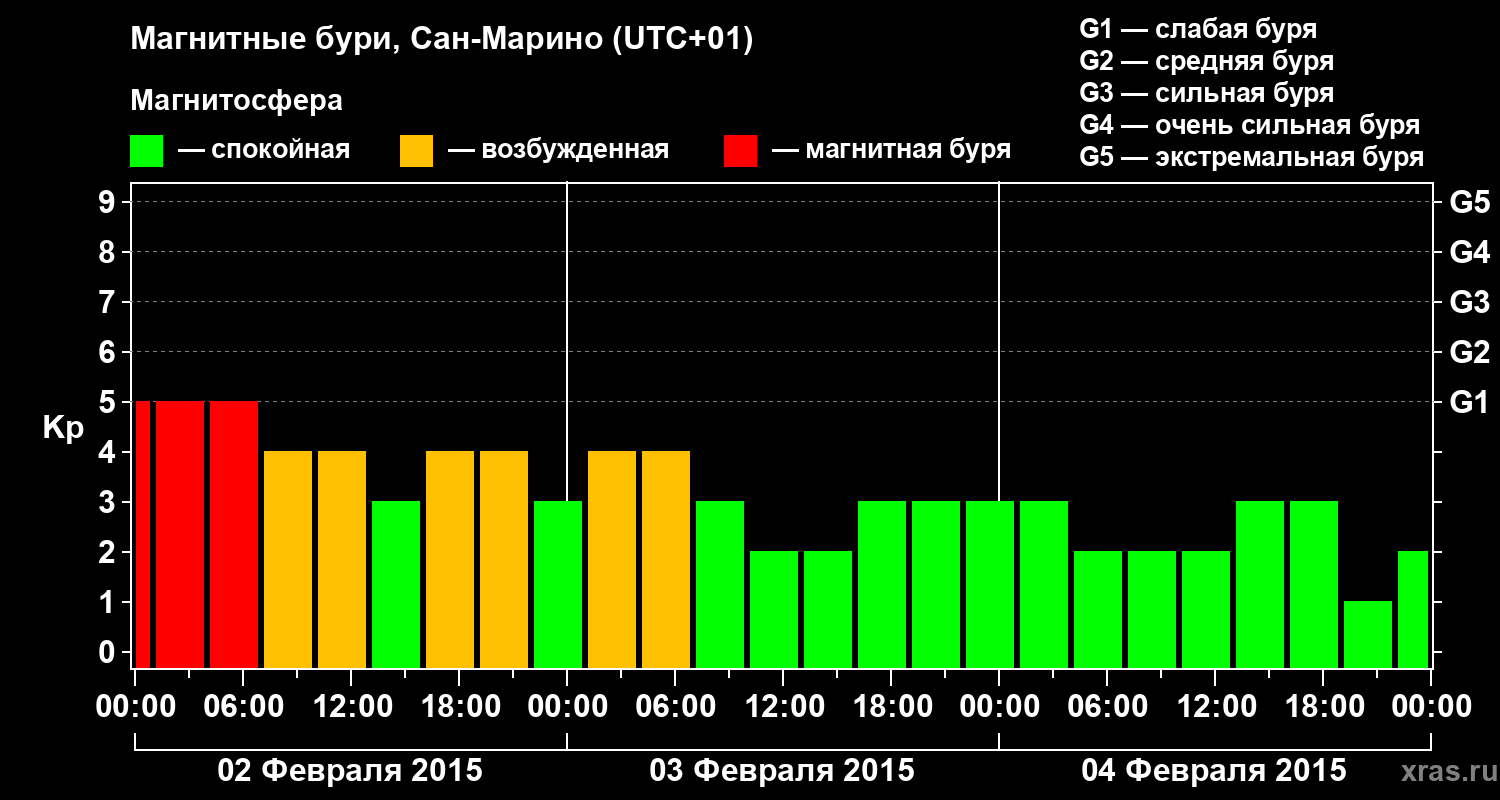1500x800 pixels.
Task: Click the first '00:00' label starting 02 Февраля
Action: pyautogui.click(x=135, y=706)
